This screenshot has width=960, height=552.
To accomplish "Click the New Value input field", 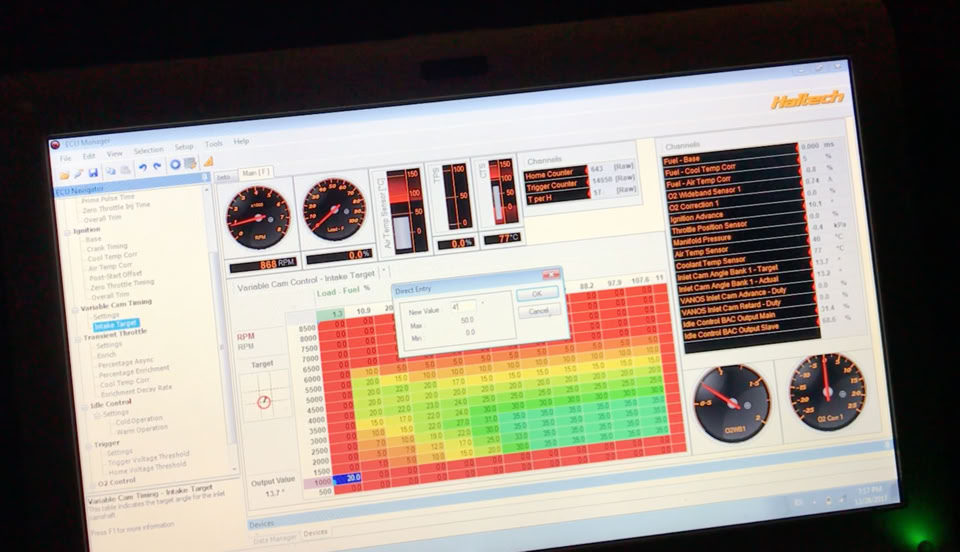I will (x=464, y=308).
